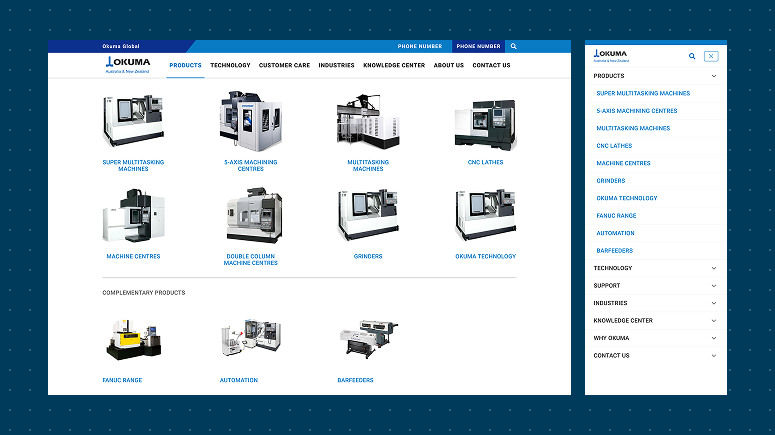775x435 pixels.
Task: Click the search magnifier icon in top bar
Action: click(514, 46)
